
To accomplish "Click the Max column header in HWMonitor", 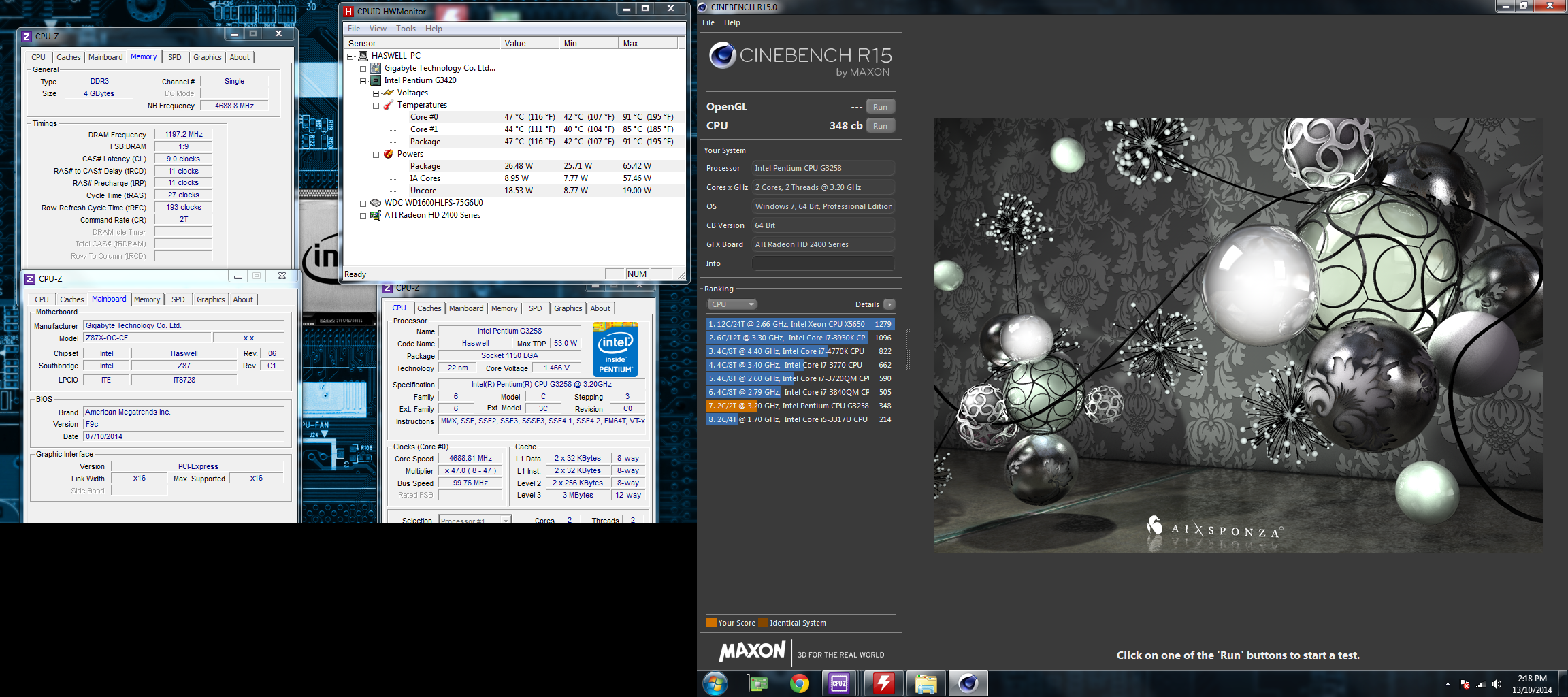I will tap(648, 43).
